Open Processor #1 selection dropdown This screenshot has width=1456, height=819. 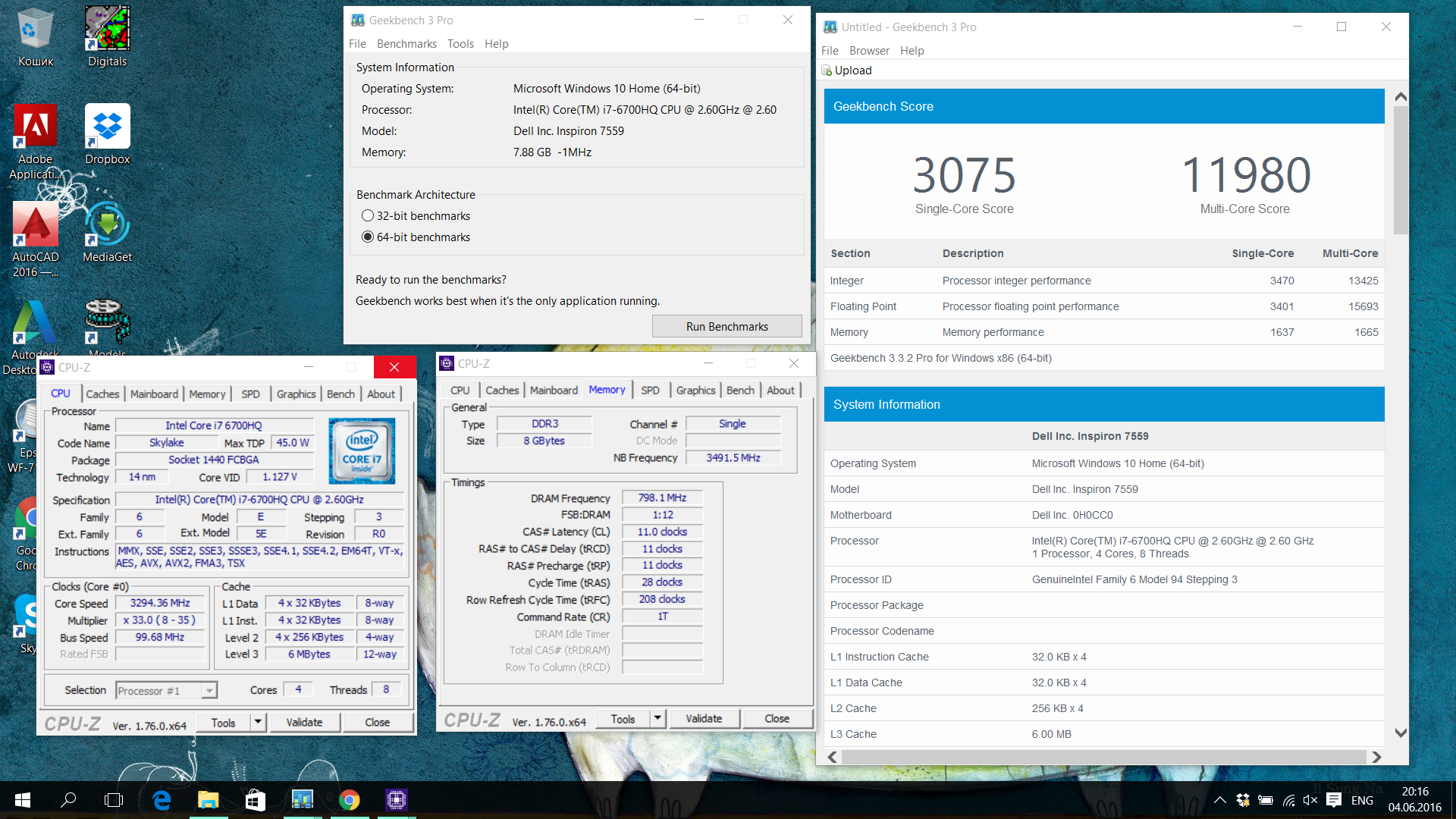167,690
